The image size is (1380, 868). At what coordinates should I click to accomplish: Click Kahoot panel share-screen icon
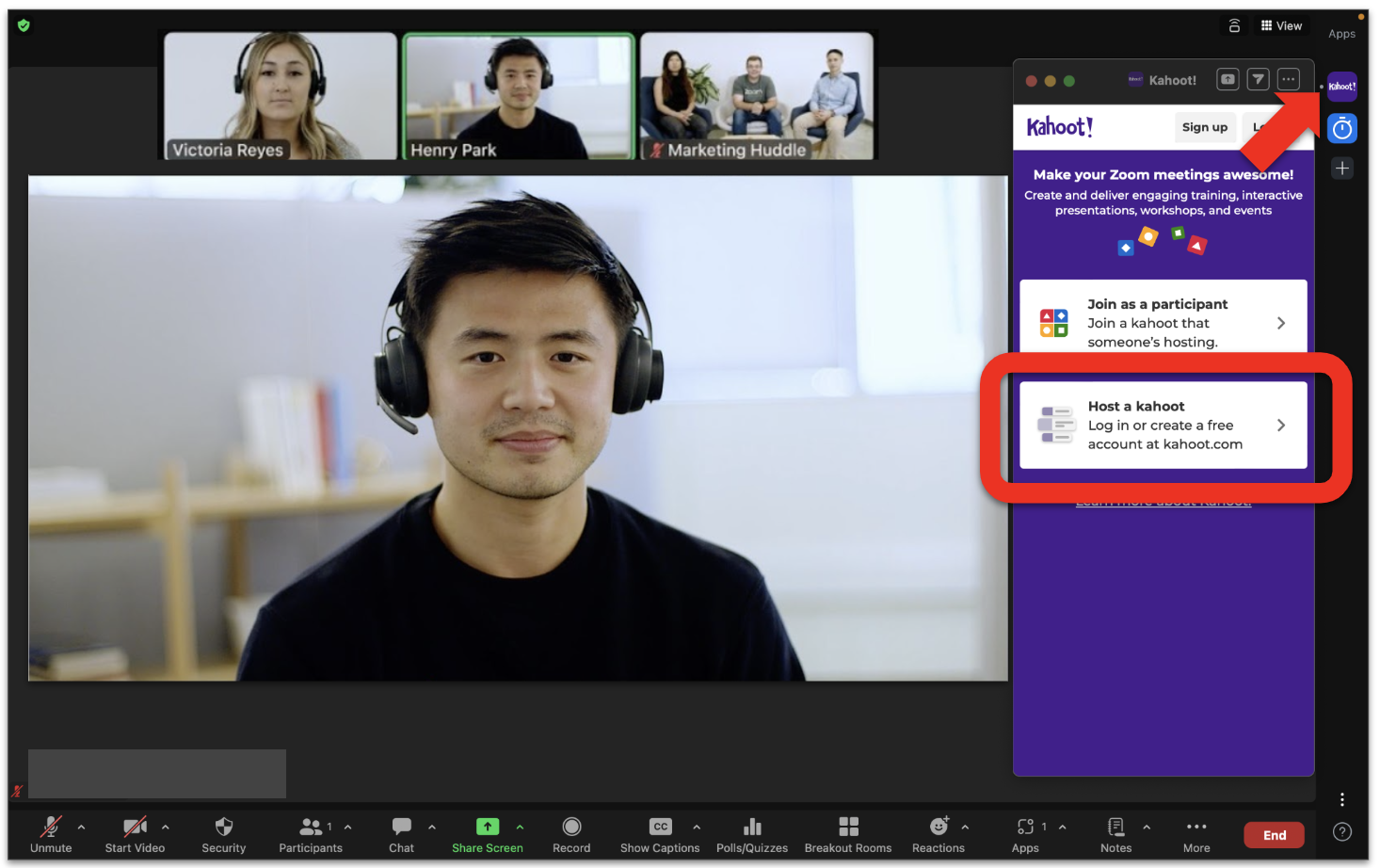(1228, 80)
